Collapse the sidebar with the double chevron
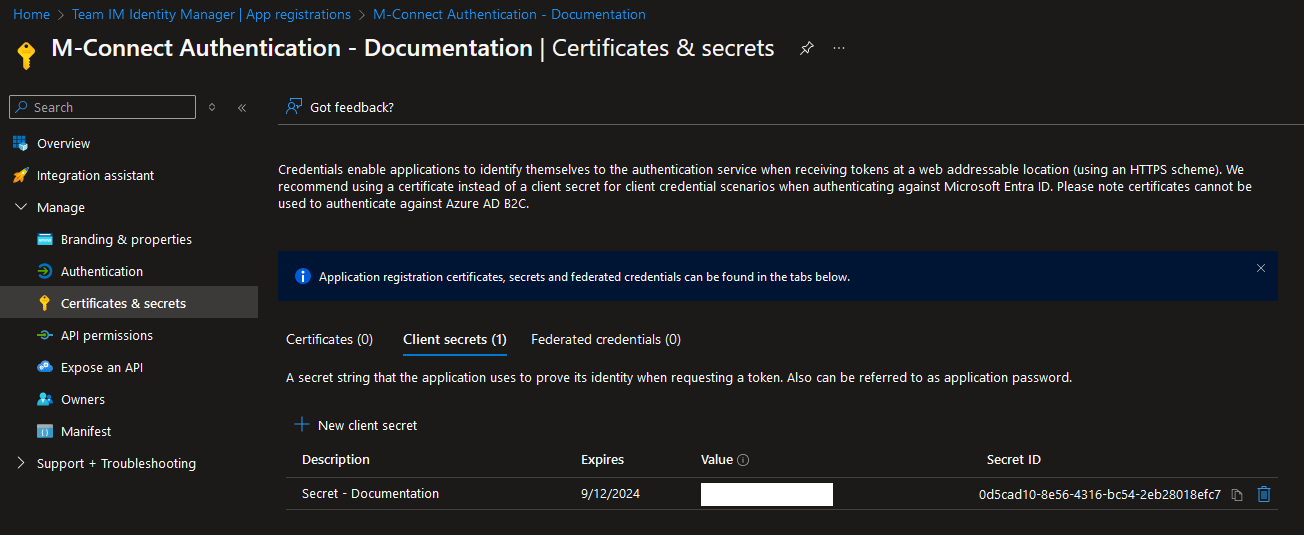Screen dimensions: 1304x535 (x=242, y=107)
